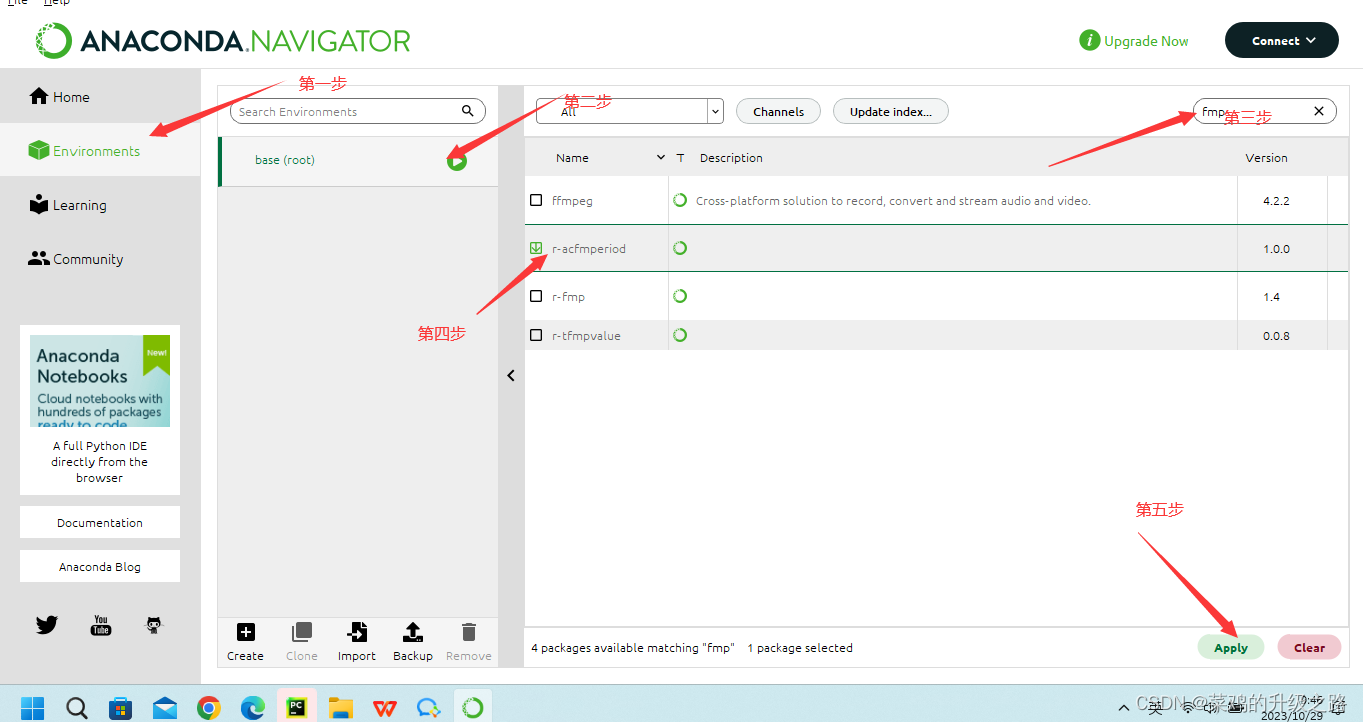Open the GitHub icon link
Image resolution: width=1363 pixels, height=722 pixels.
[154, 625]
